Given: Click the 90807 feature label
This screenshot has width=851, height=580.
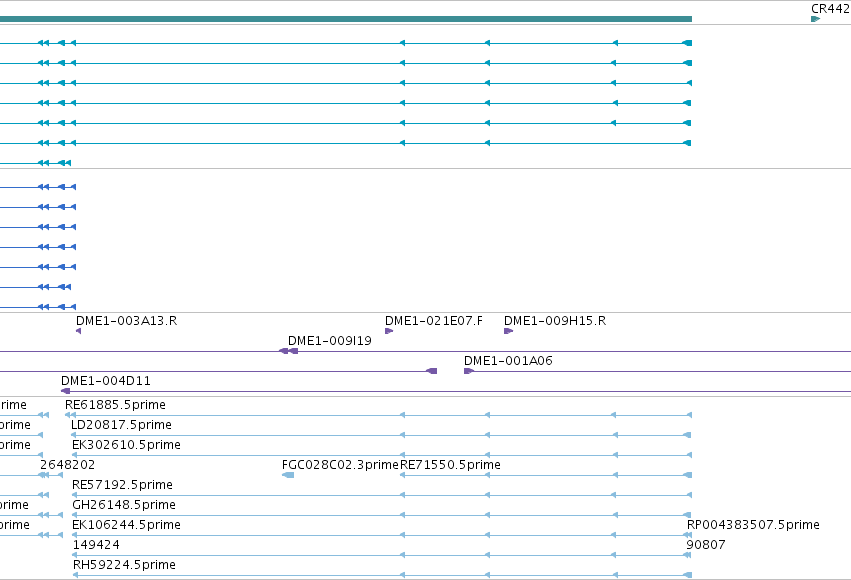Looking at the screenshot, I should click(706, 545).
